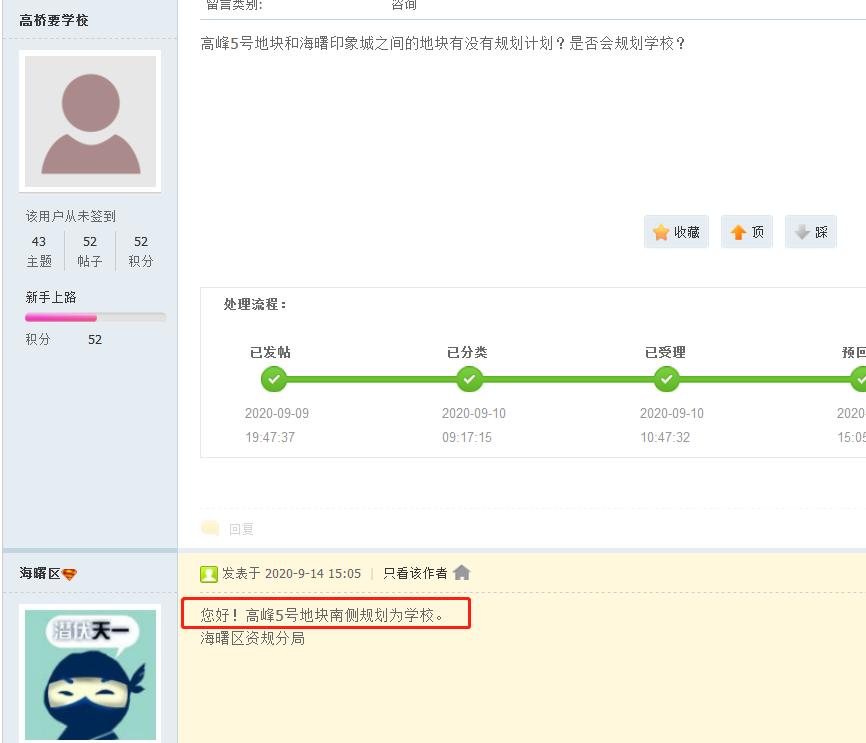The height and width of the screenshot is (743, 866).
Task: Click the reply speech bubble icon
Action: [x=210, y=528]
